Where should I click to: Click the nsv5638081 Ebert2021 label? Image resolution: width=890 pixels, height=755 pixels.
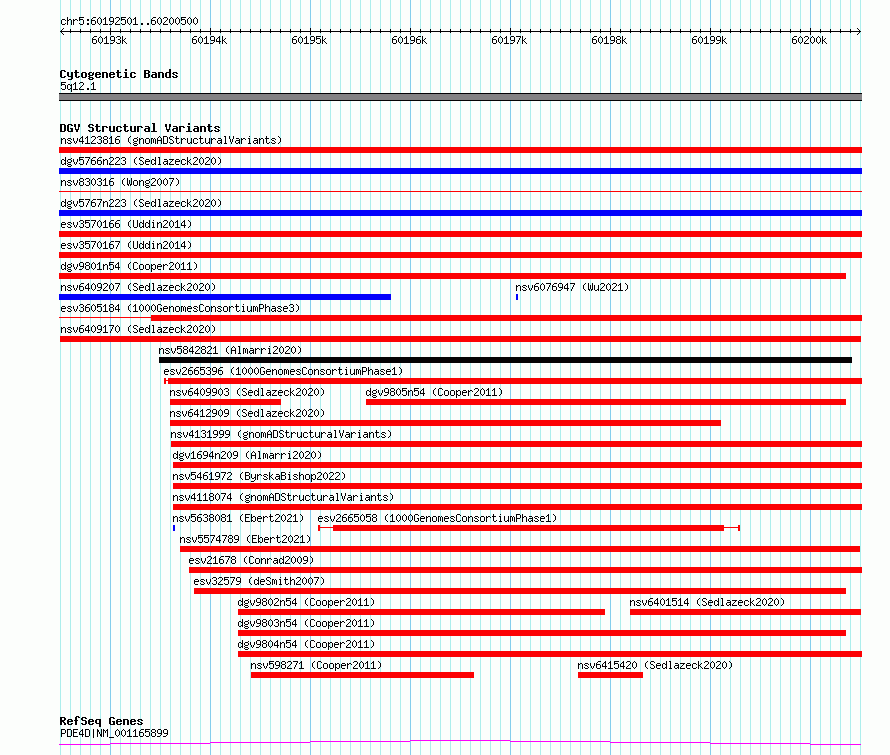(x=238, y=518)
